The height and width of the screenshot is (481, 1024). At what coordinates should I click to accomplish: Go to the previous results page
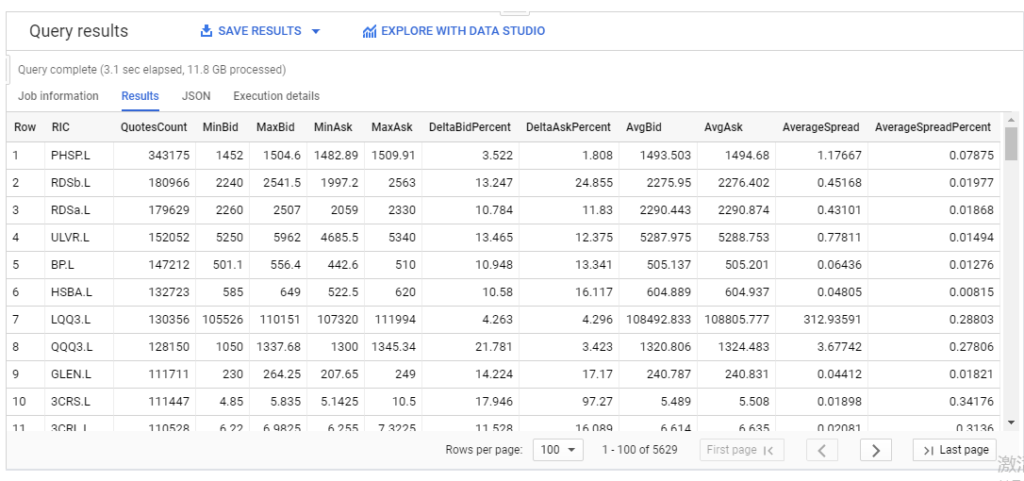tap(821, 450)
